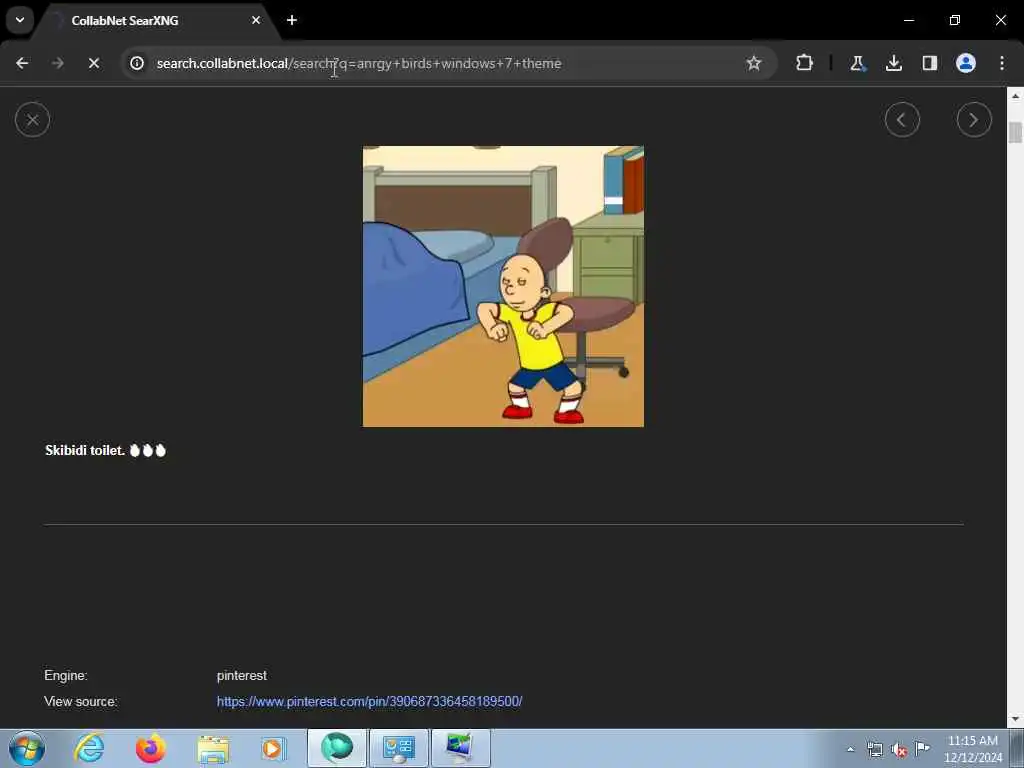Open the Action Center flag icon

coord(922,748)
